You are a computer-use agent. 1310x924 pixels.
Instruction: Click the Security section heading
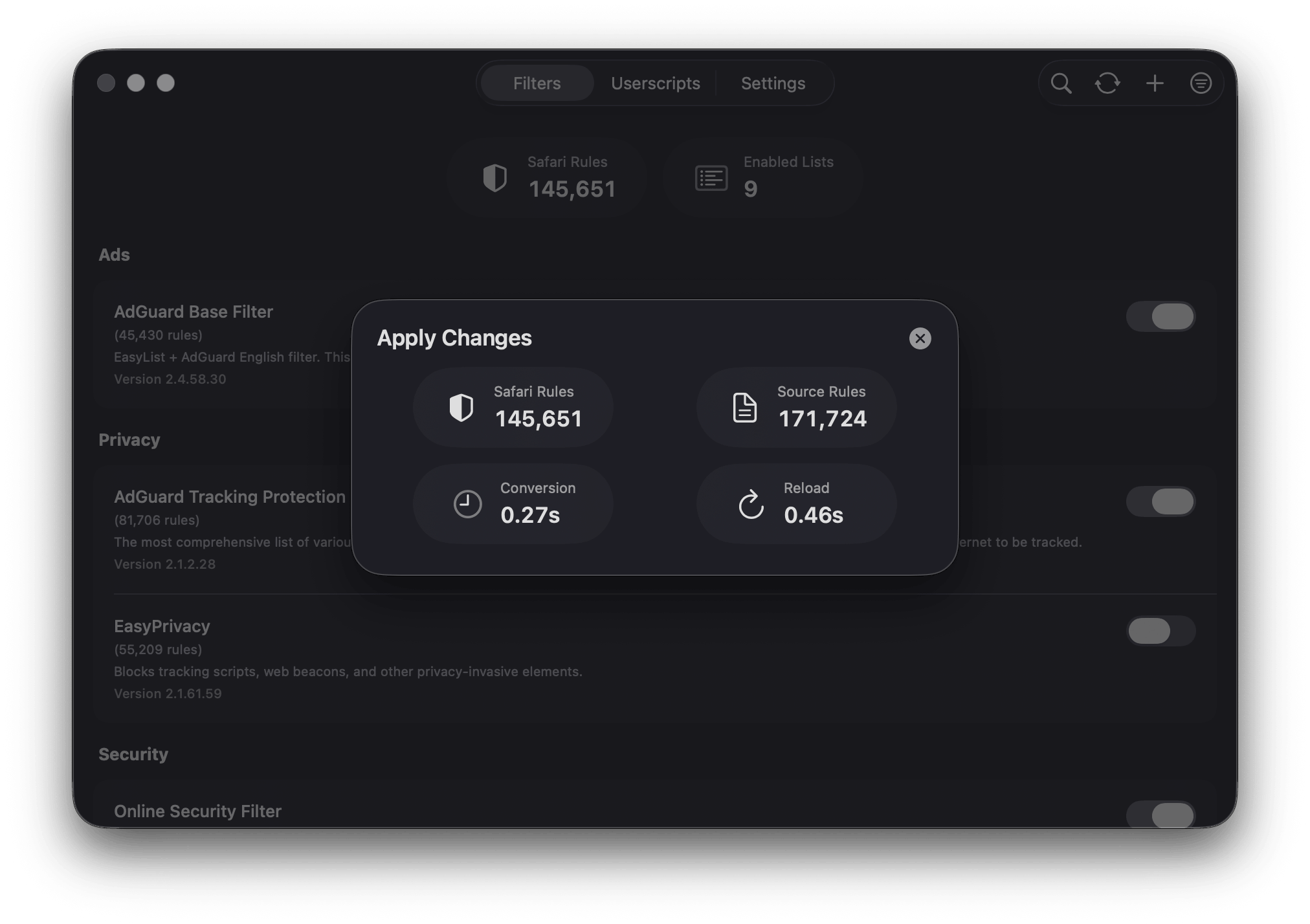tap(133, 754)
